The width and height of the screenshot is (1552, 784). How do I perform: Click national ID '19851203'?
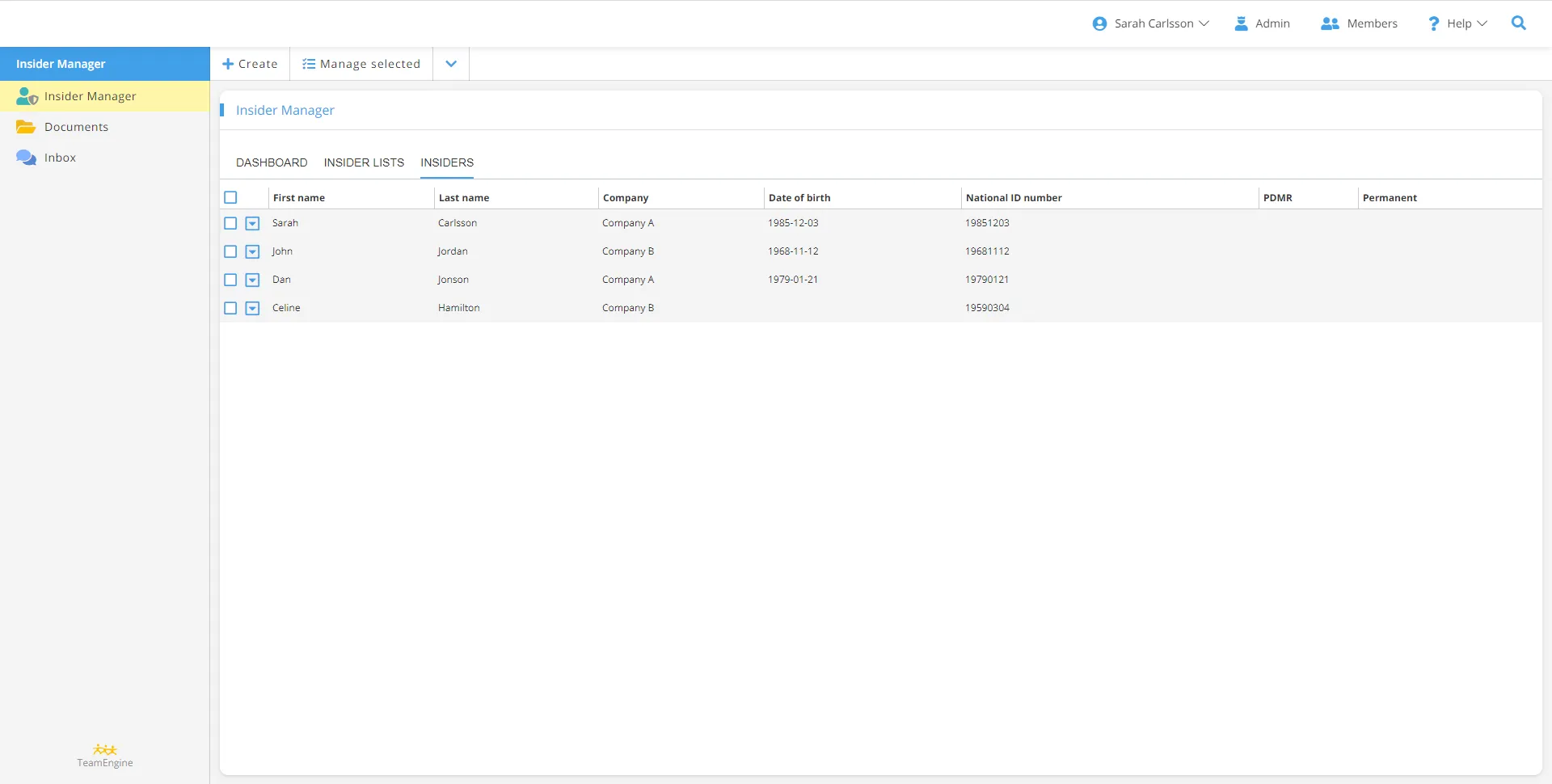click(x=987, y=223)
